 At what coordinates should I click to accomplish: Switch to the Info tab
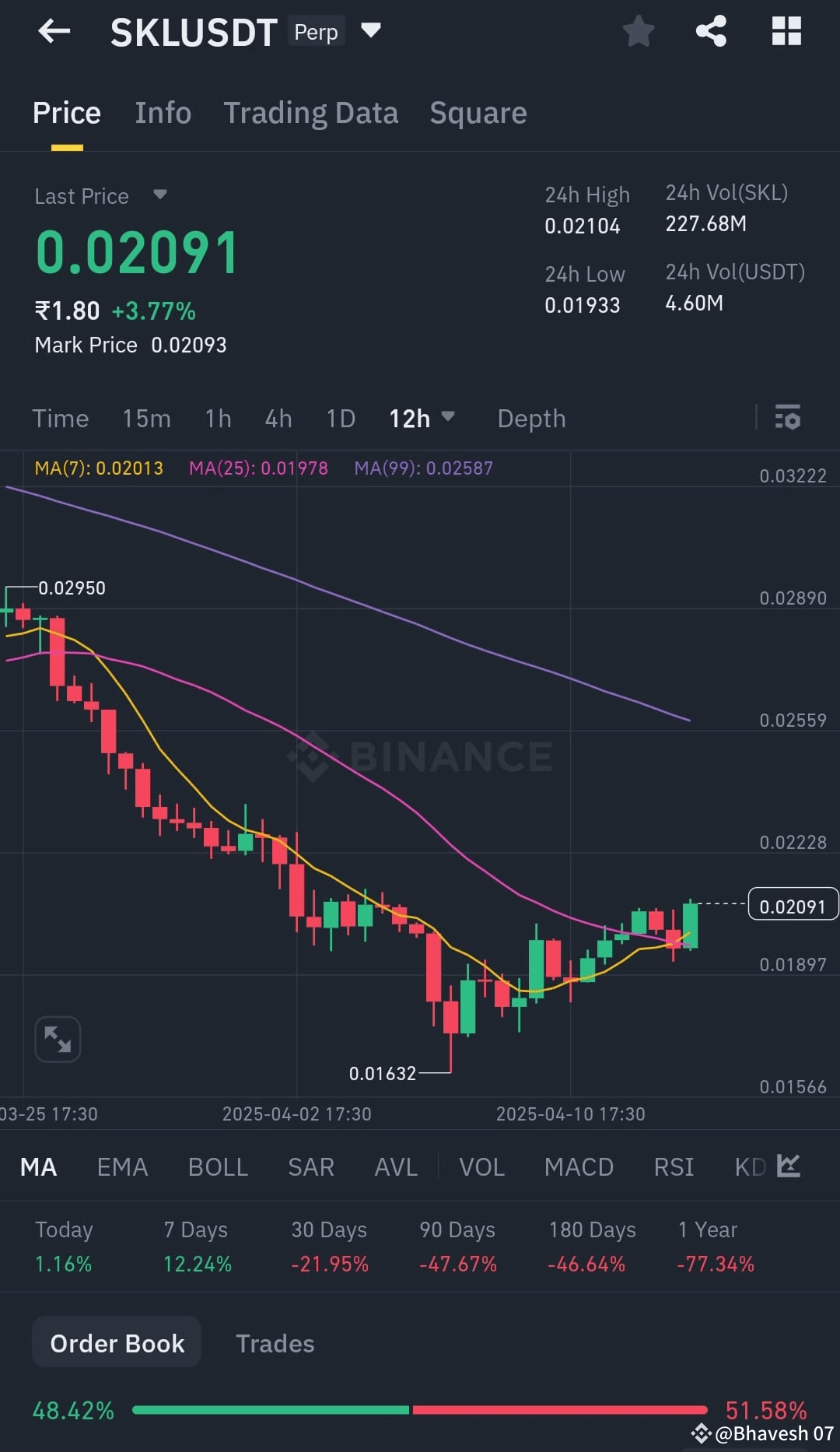pos(163,113)
